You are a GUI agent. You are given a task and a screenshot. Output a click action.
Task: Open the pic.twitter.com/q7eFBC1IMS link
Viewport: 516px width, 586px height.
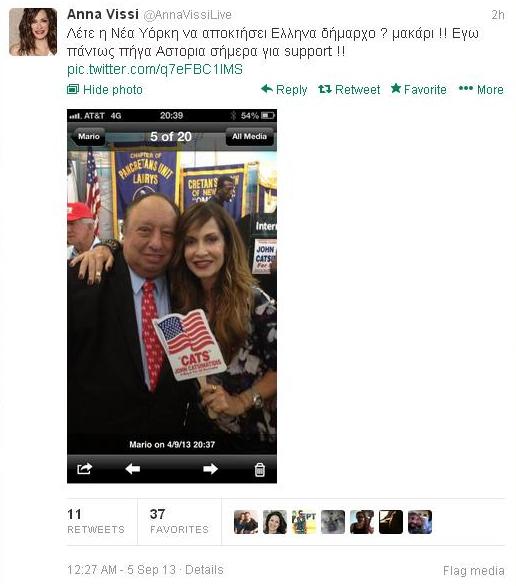pos(155,70)
